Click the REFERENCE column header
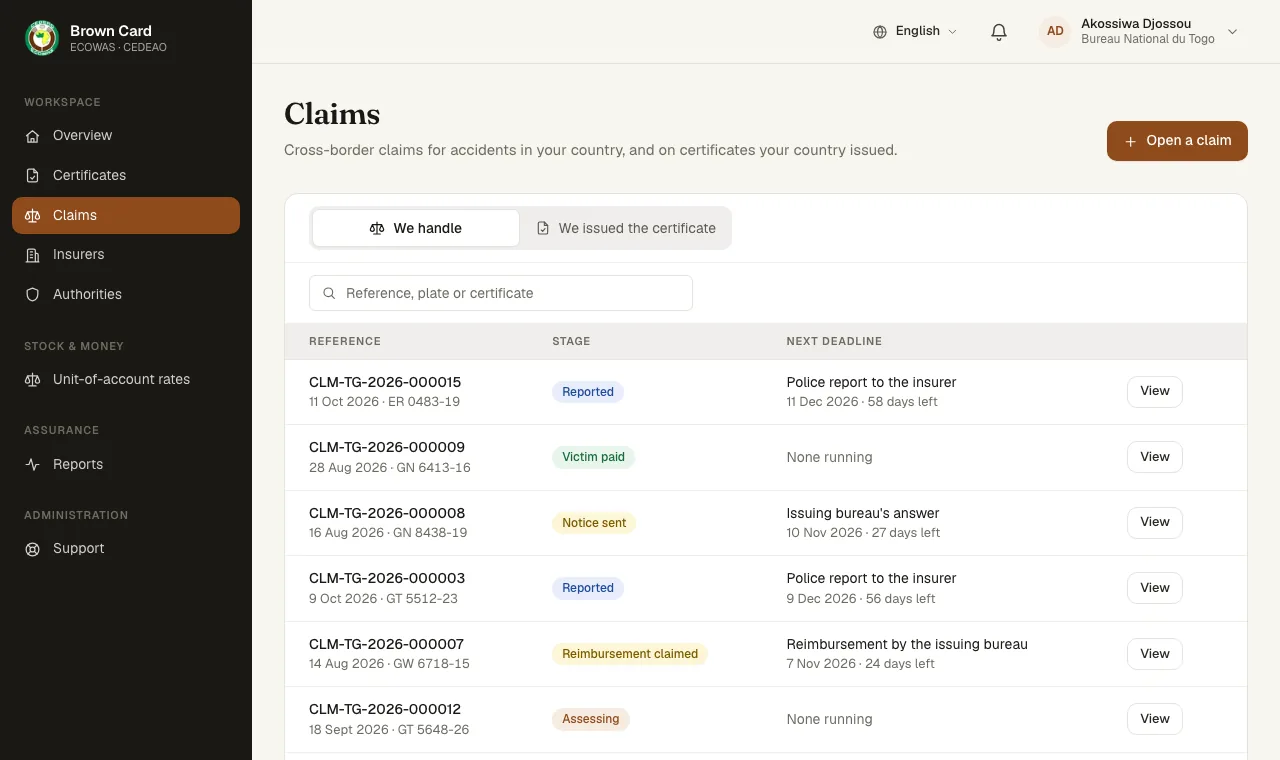 point(345,341)
